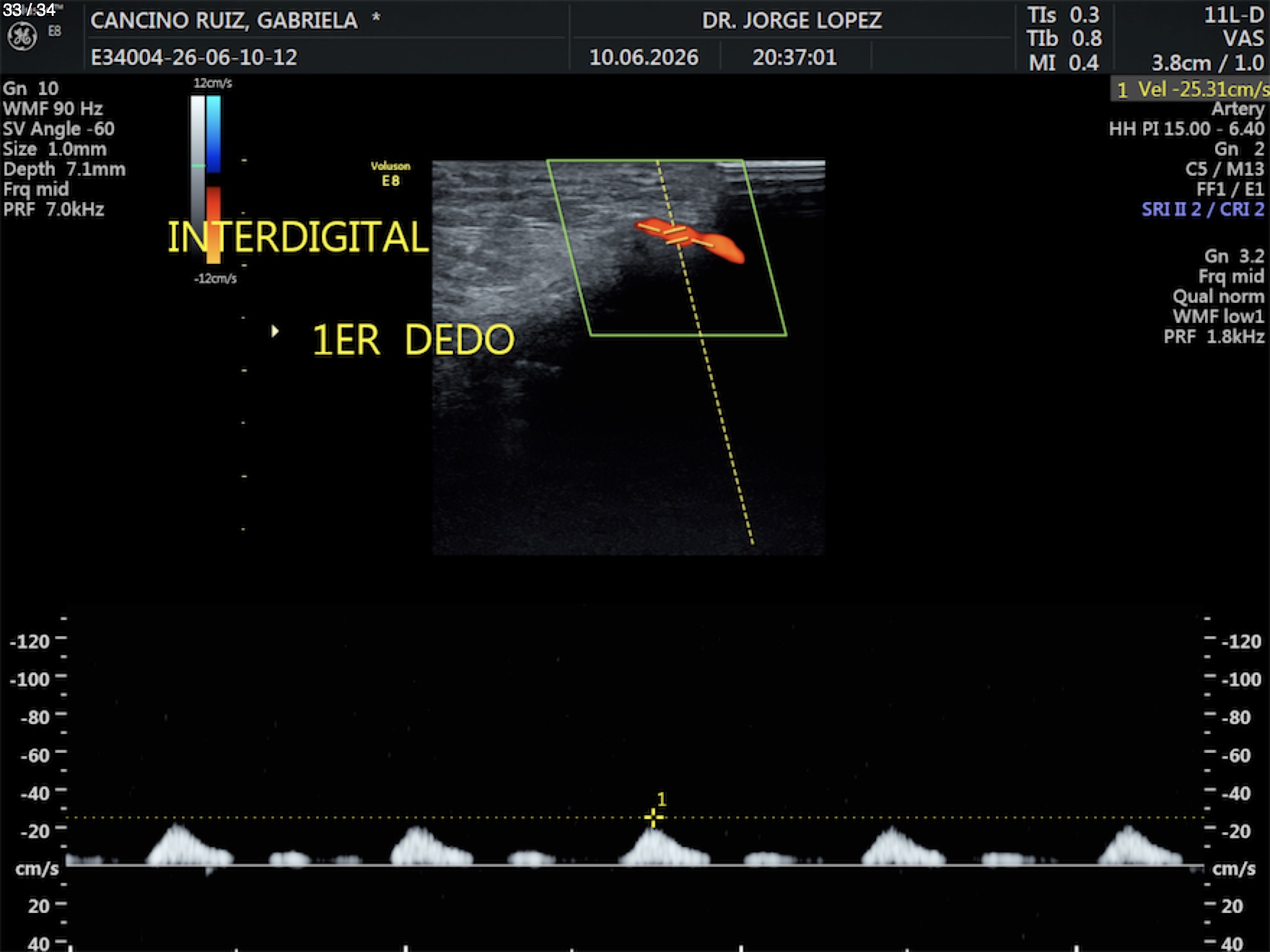Click the sample volume gate on vessel
Screen dimensions: 1270x952
[x=676, y=236]
